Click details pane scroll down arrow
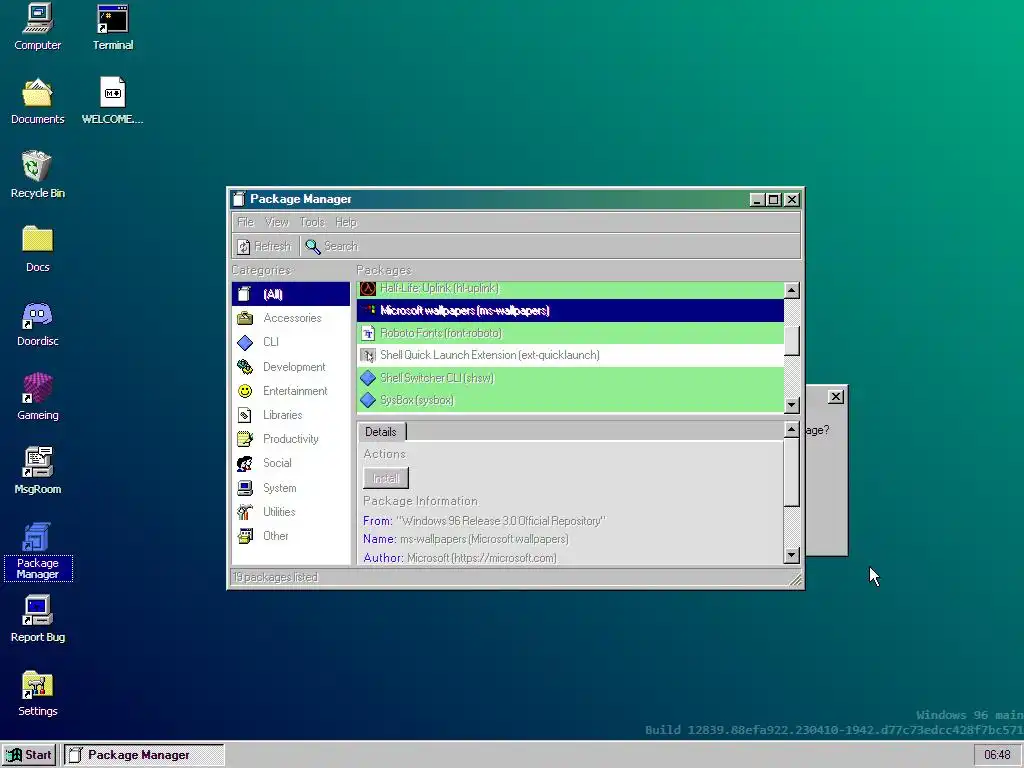The image size is (1024, 768). coord(792,556)
